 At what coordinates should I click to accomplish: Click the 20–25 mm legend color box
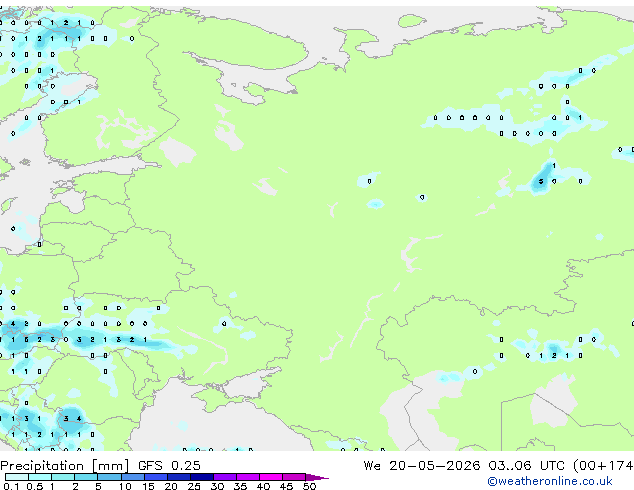(178, 477)
